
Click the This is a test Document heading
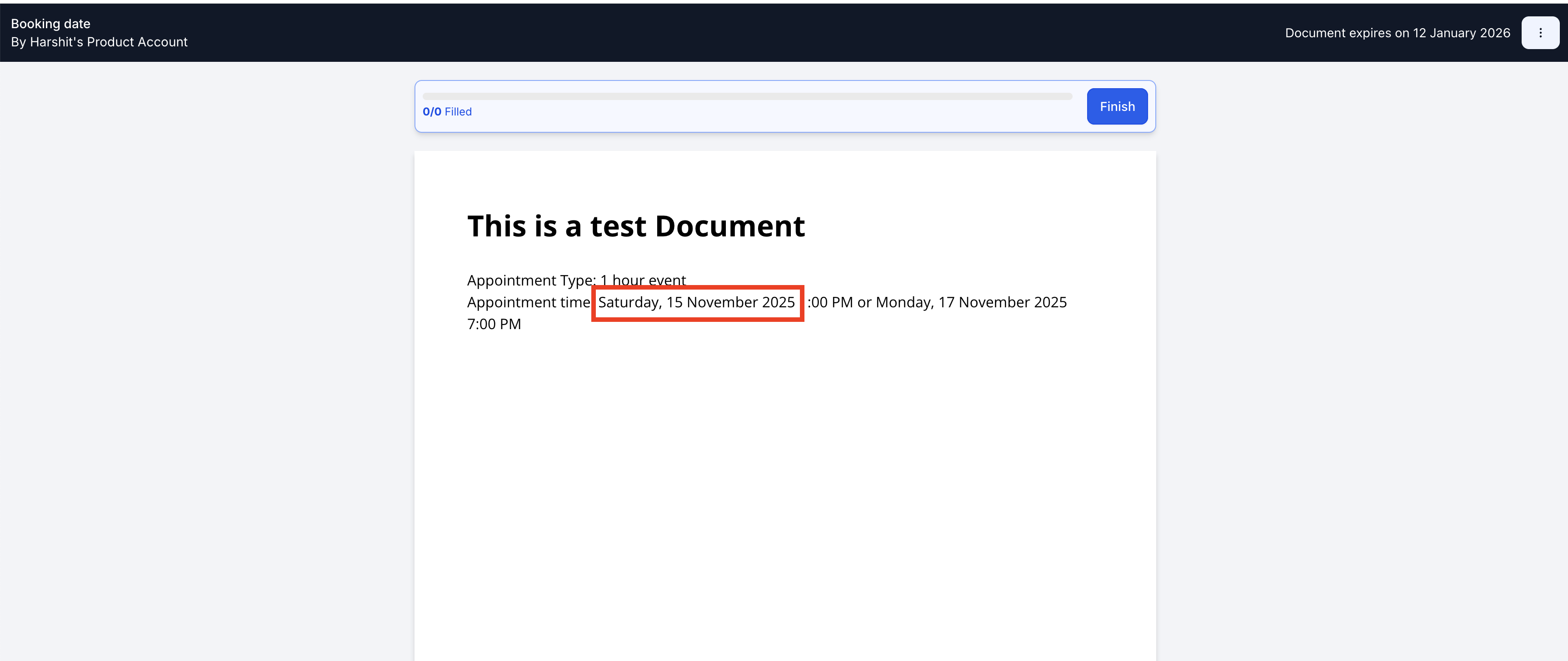(x=635, y=226)
